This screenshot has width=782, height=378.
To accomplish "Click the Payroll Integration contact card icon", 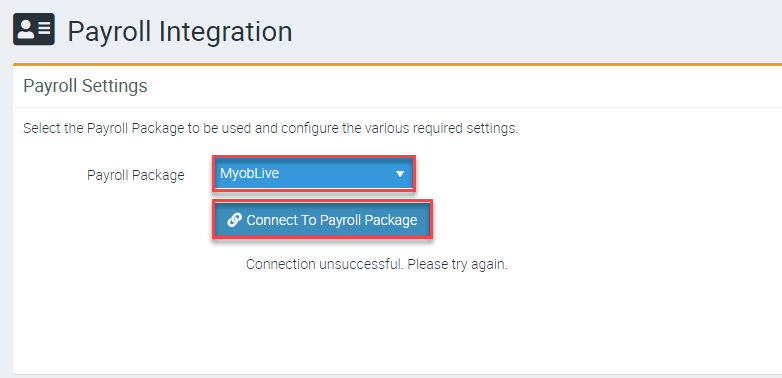I will (x=34, y=29).
